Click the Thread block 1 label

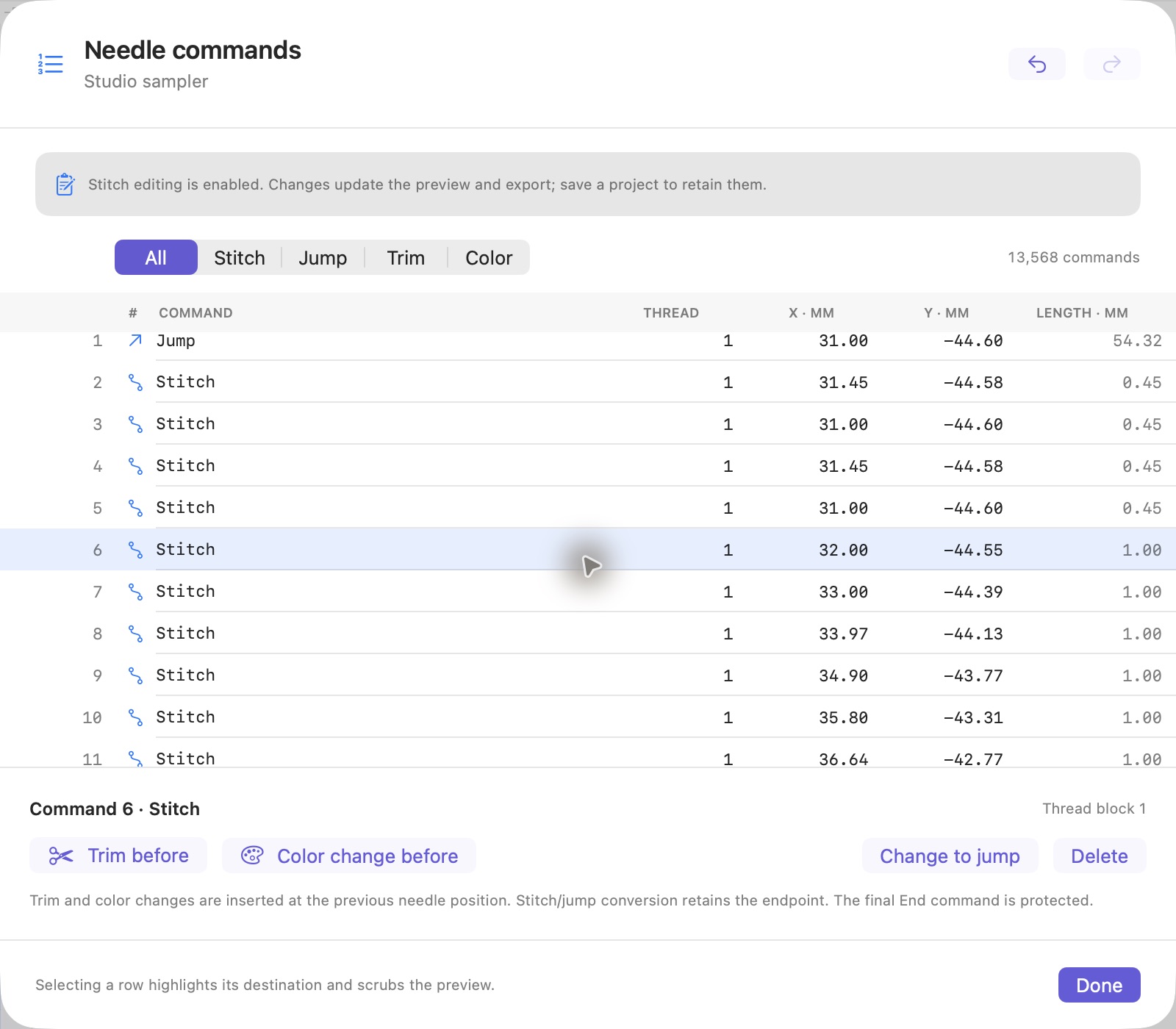coord(1094,808)
